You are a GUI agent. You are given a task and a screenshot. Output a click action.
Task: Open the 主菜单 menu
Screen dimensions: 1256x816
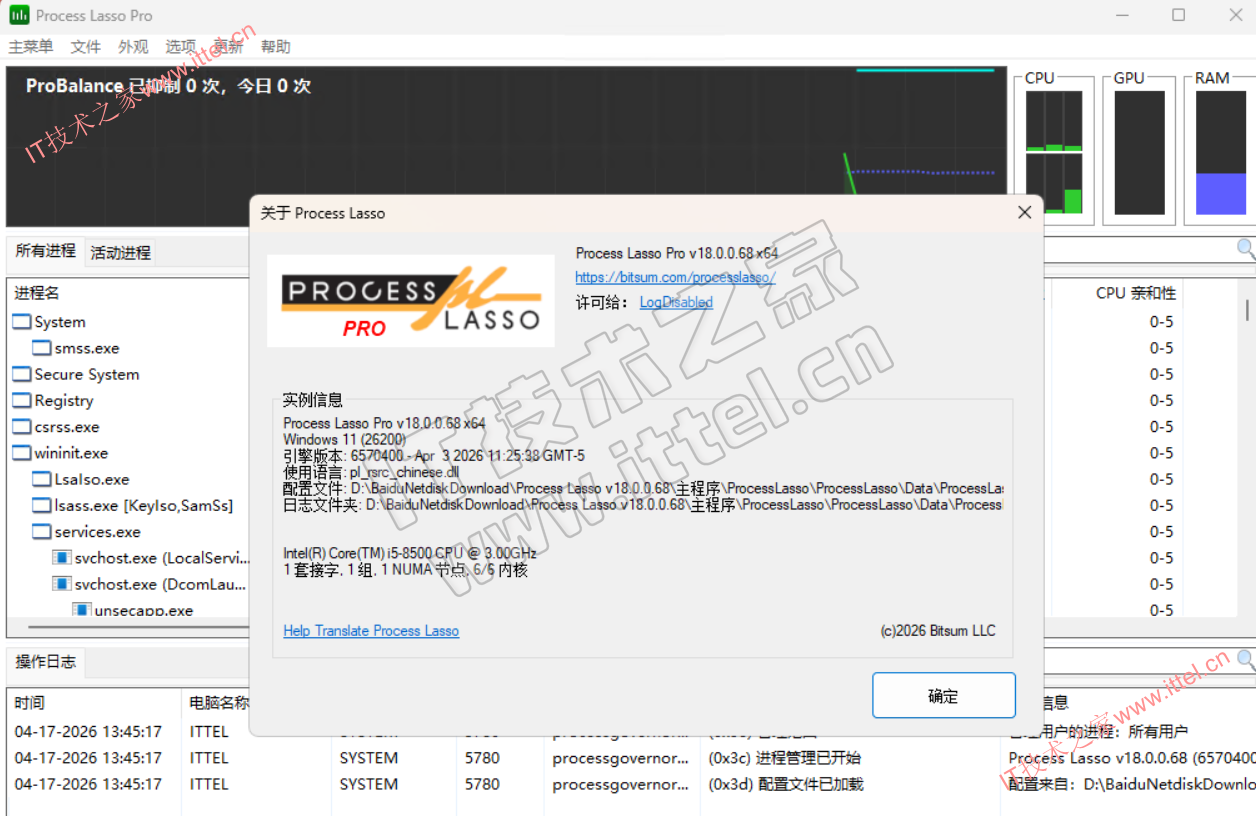point(30,47)
